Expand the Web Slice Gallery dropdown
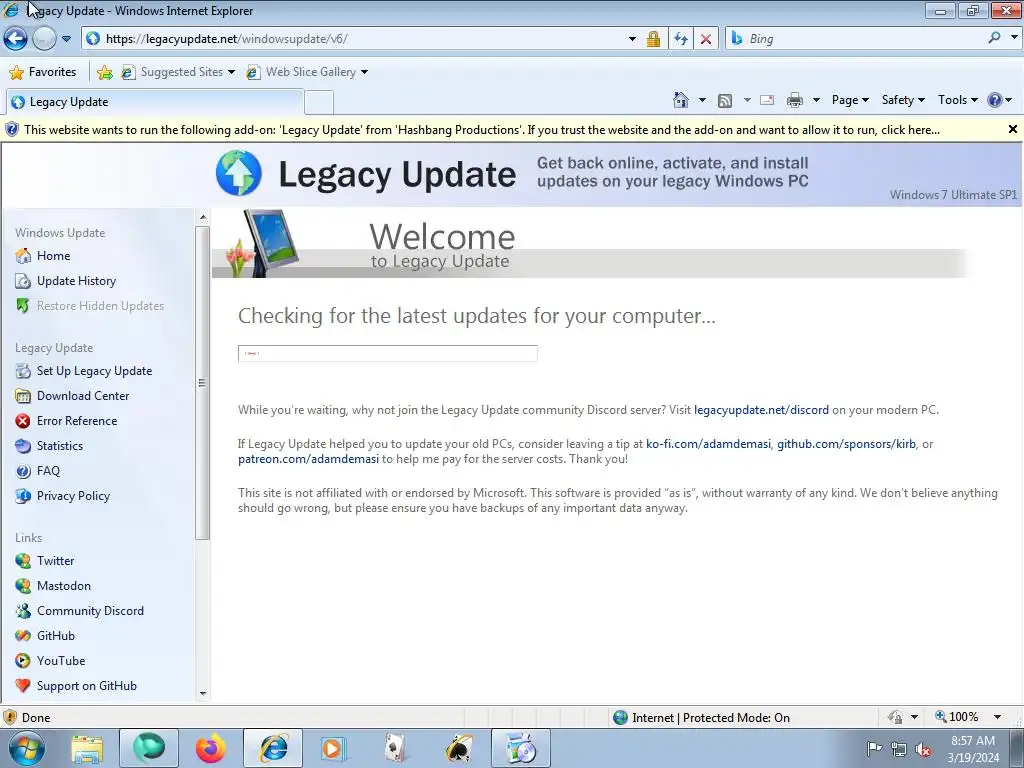 pyautogui.click(x=364, y=72)
